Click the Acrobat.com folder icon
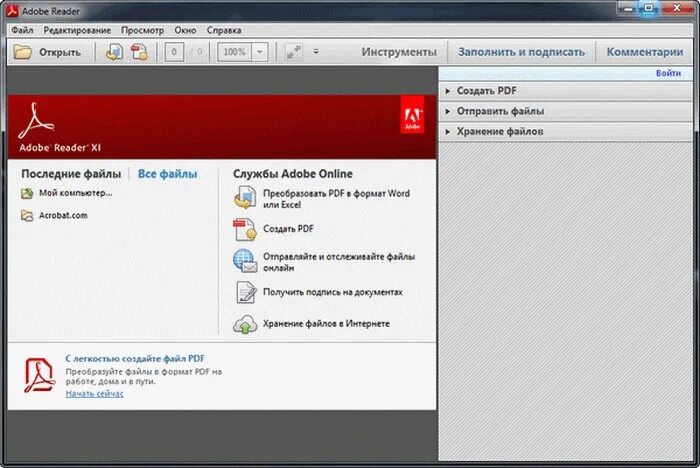Image resolution: width=700 pixels, height=468 pixels. (x=27, y=216)
